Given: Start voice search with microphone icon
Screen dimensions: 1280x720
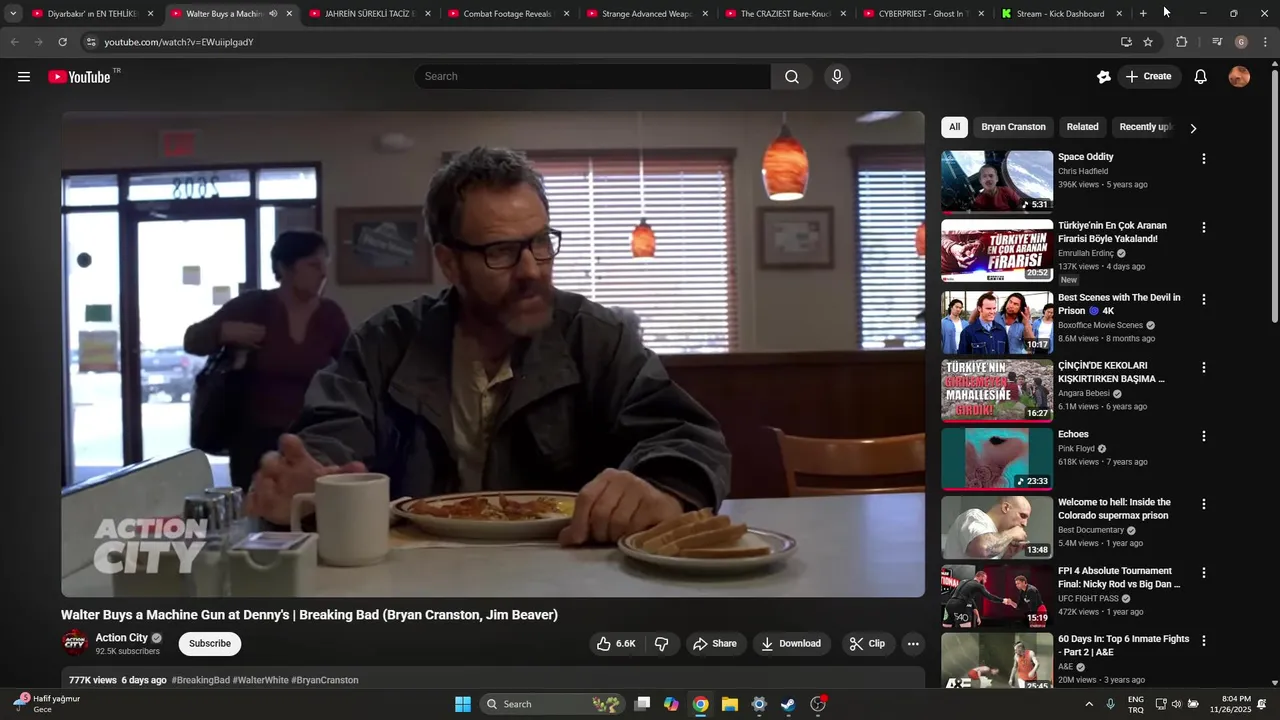Looking at the screenshot, I should 837,77.
